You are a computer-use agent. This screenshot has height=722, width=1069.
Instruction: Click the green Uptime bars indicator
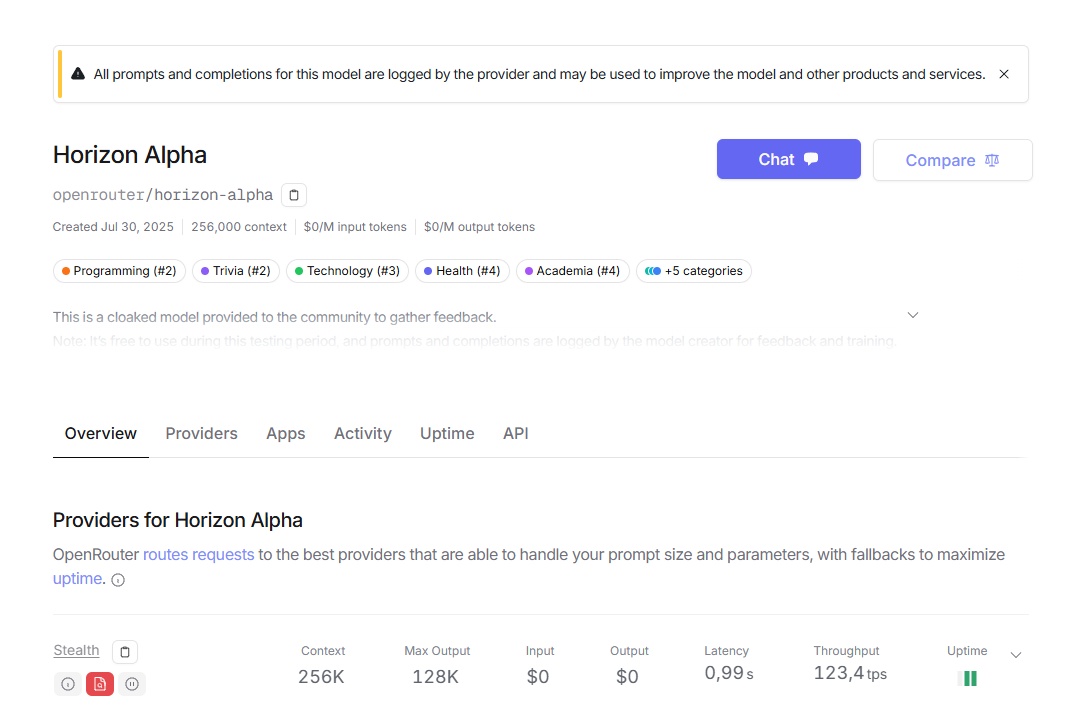pyautogui.click(x=967, y=678)
